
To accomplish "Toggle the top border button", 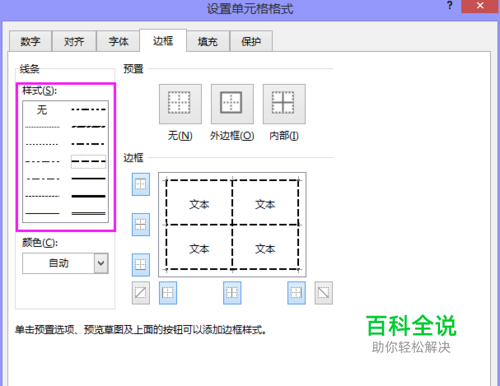I will click(x=141, y=184).
